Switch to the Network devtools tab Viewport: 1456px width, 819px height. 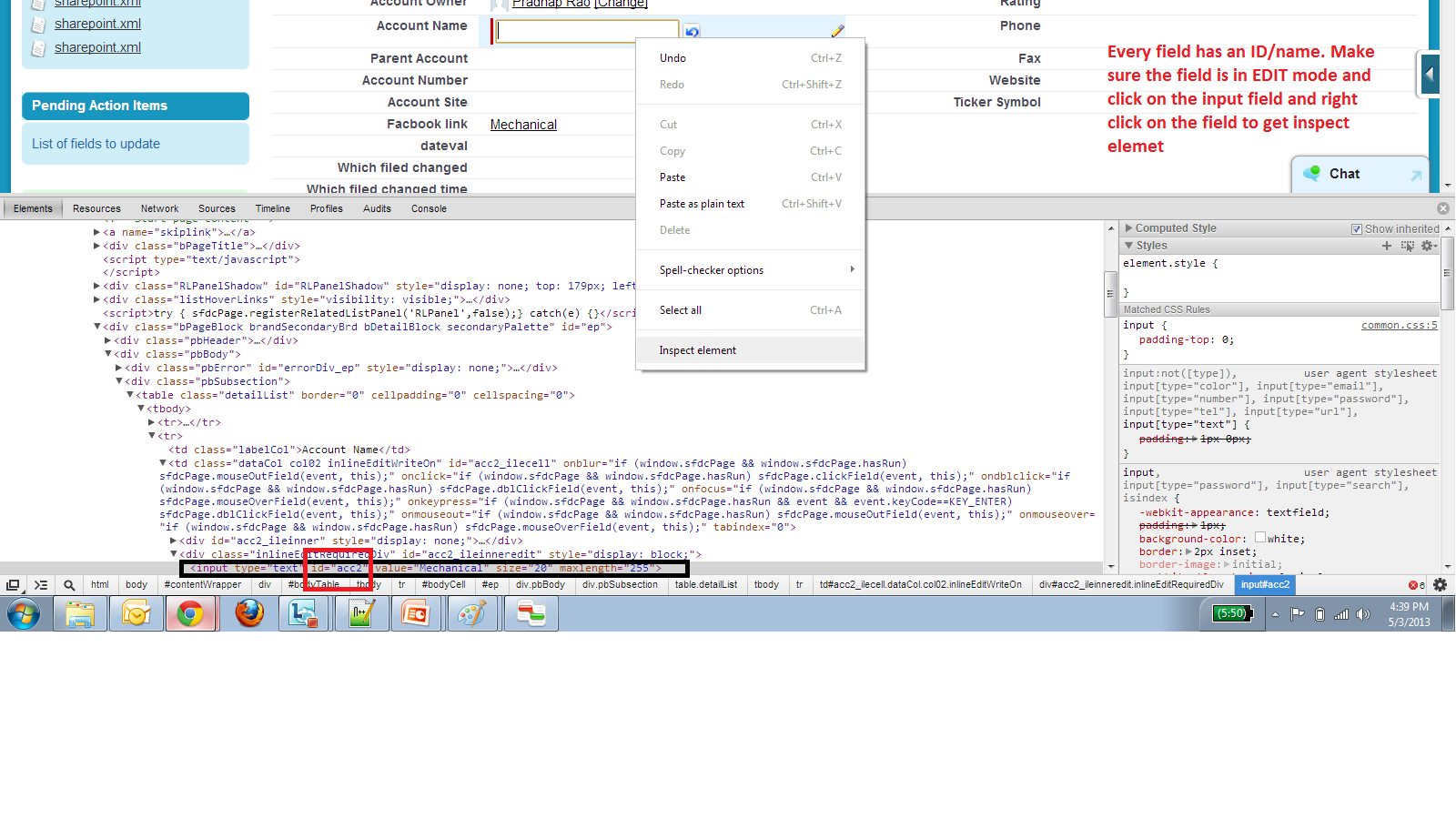159,208
